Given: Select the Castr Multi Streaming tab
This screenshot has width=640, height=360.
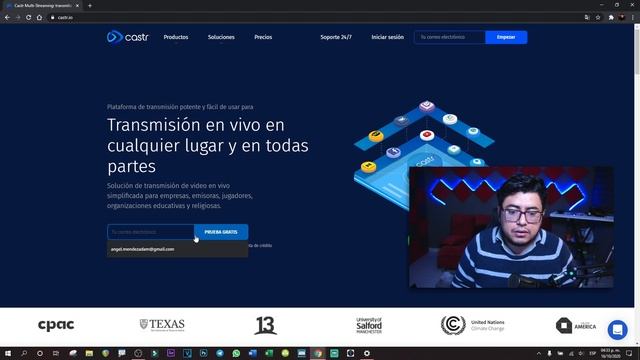Looking at the screenshot, I should click(41, 6).
